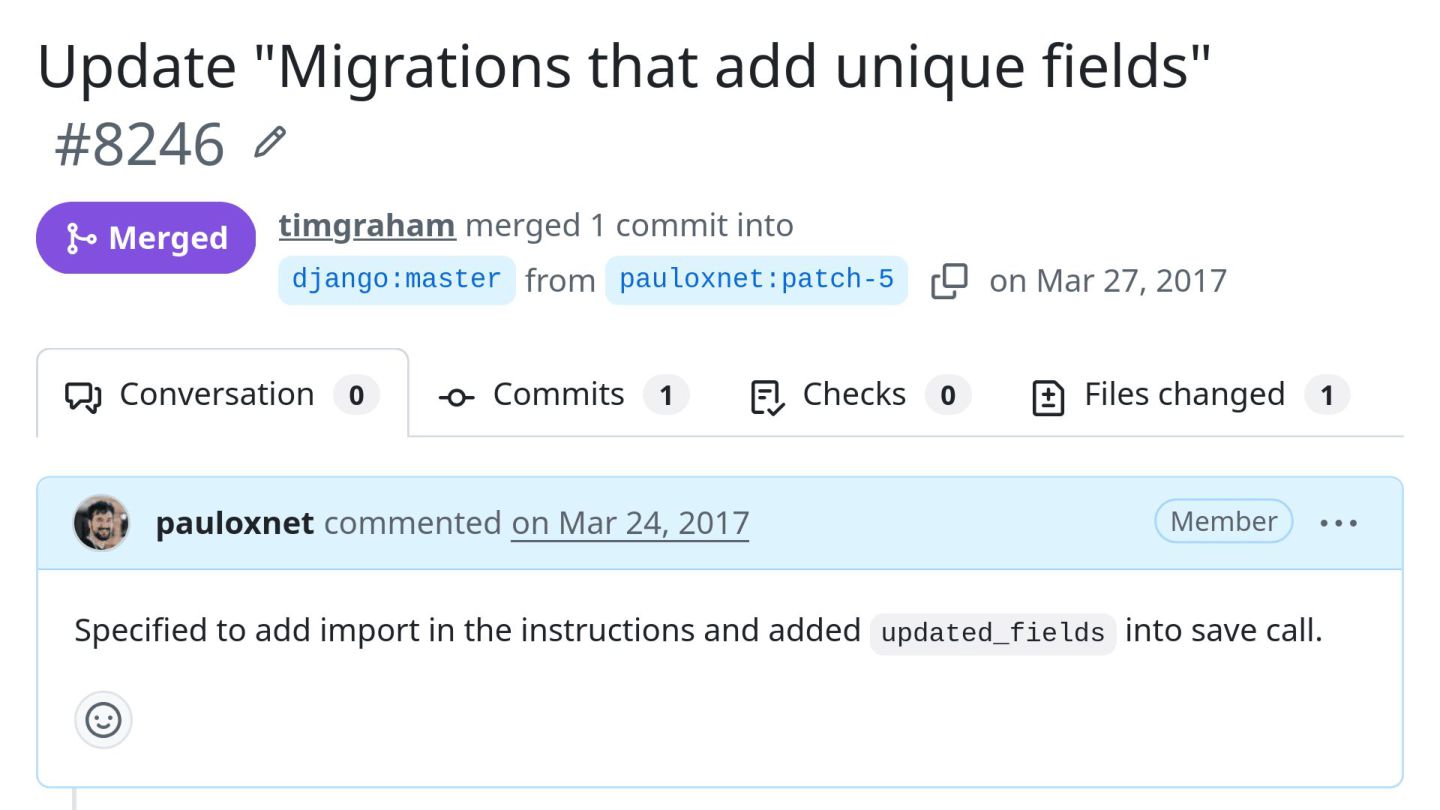
Task: Open the django:master branch link
Action: [397, 279]
